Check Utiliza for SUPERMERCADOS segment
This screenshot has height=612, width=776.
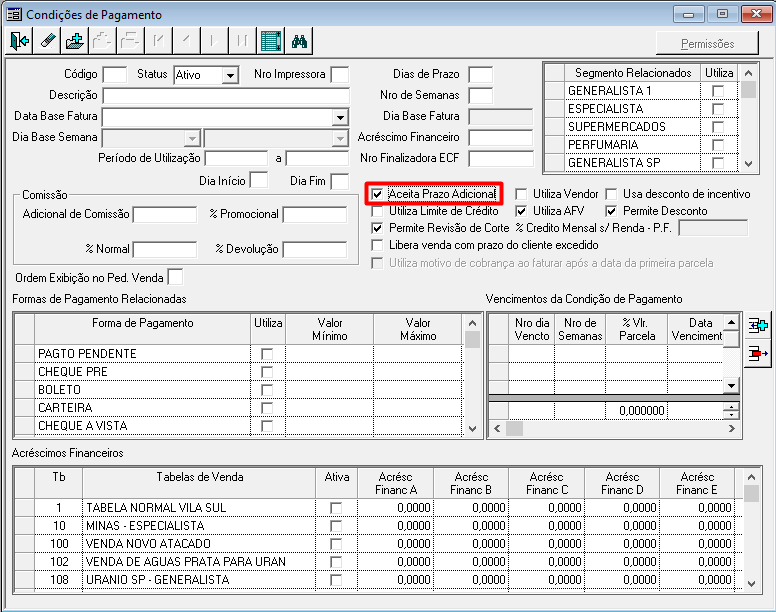pyautogui.click(x=718, y=127)
